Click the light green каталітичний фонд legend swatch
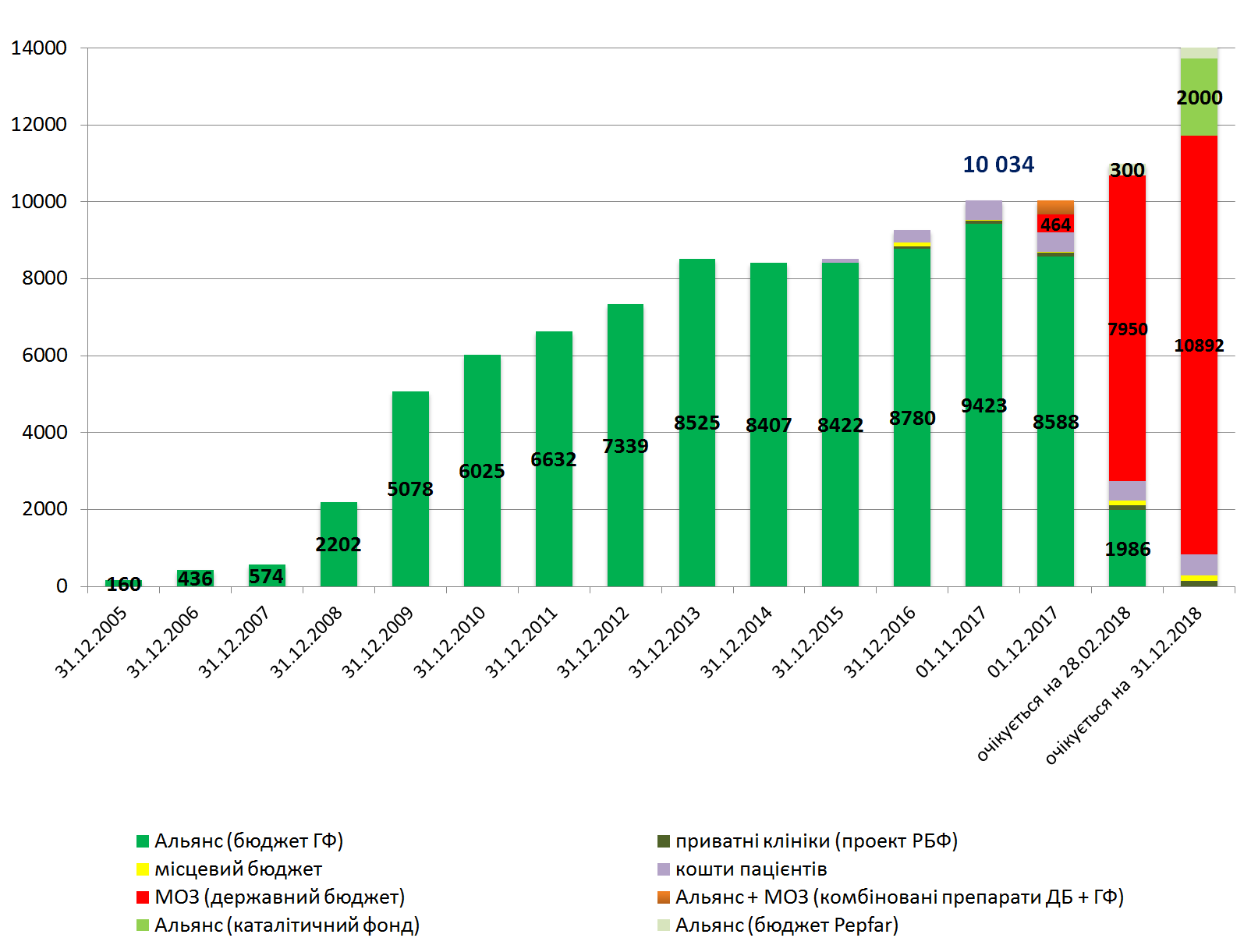The width and height of the screenshot is (1251, 952). pyautogui.click(x=142, y=925)
